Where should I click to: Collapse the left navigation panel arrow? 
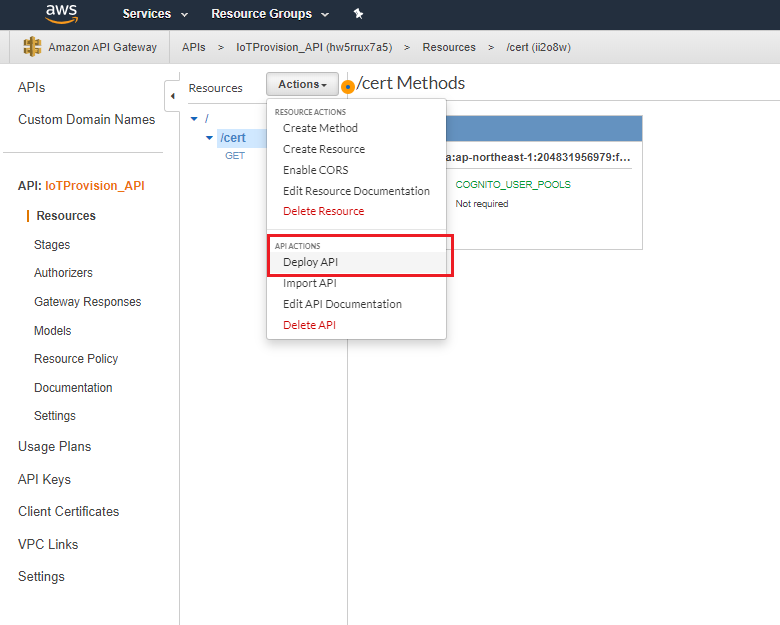tap(172, 96)
